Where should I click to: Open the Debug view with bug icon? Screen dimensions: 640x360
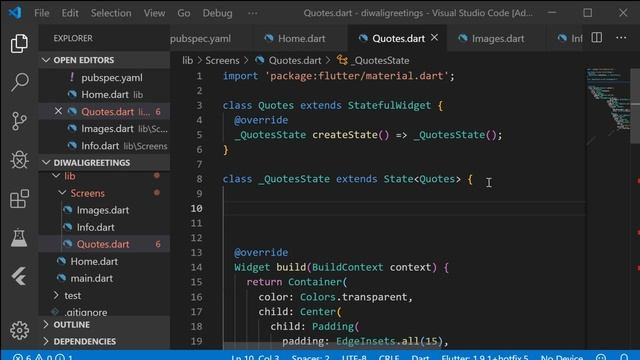(x=19, y=160)
